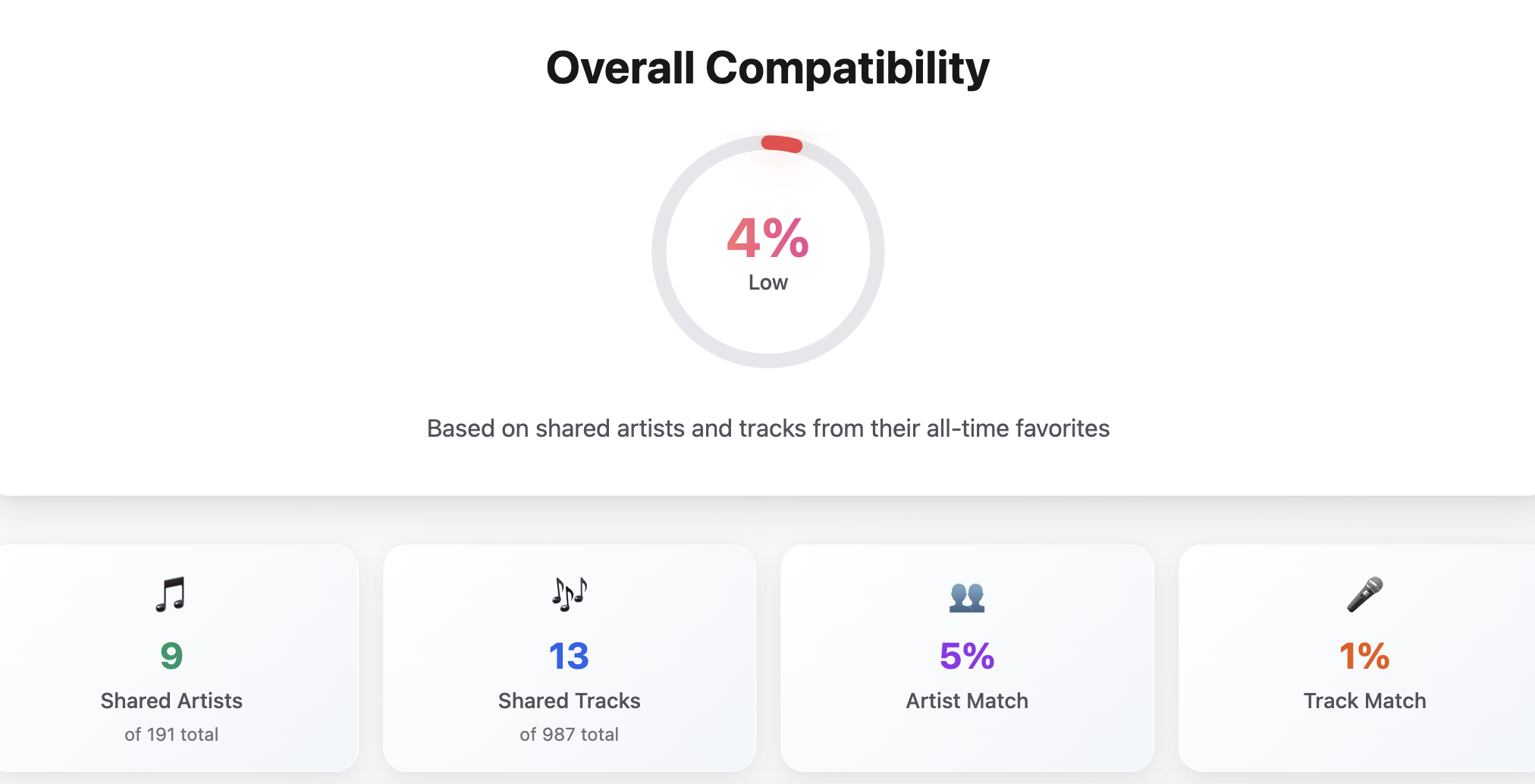Click the 'Based on shared artists' description text
The width and height of the screenshot is (1535, 784).
pyautogui.click(x=767, y=428)
